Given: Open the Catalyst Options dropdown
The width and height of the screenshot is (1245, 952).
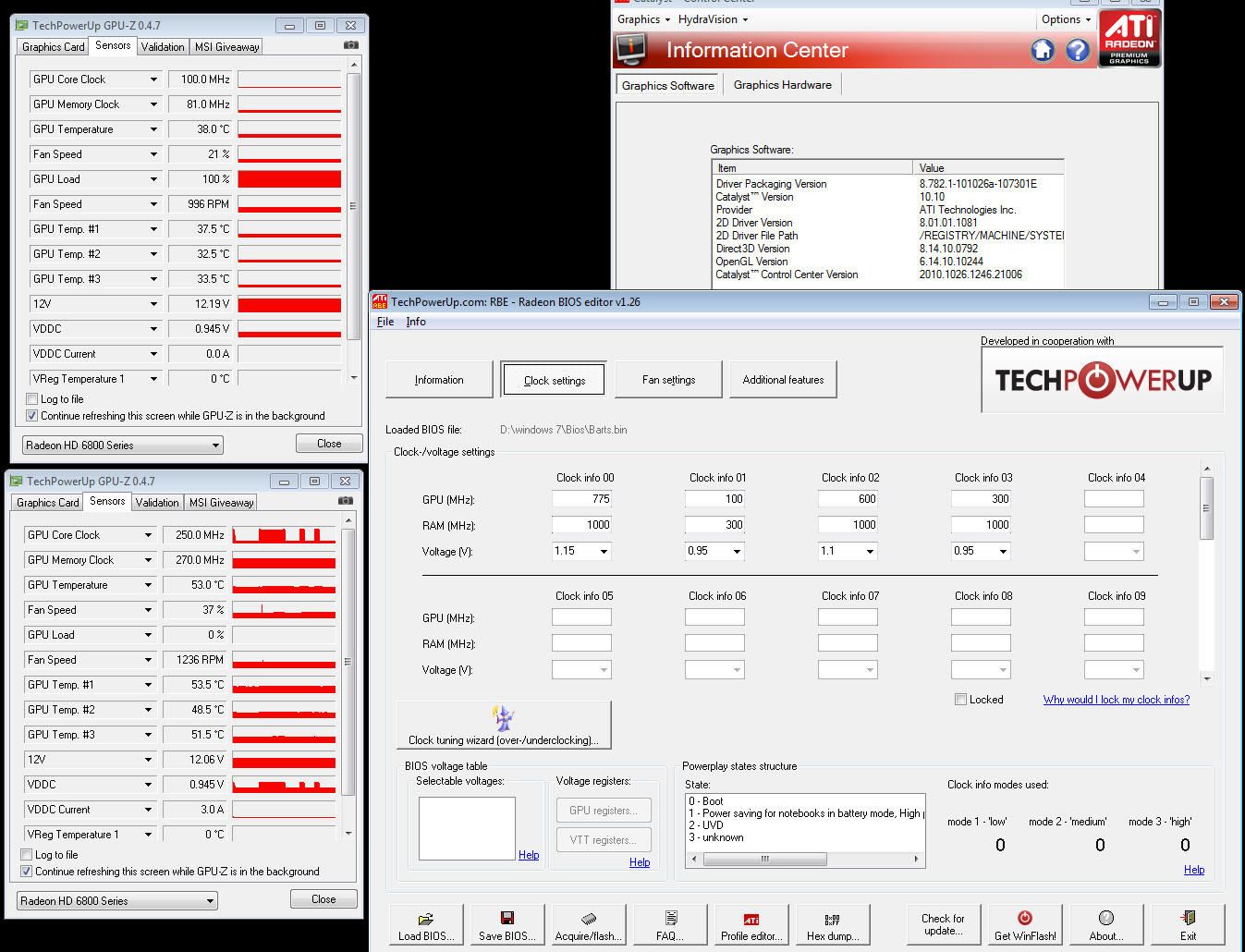Looking at the screenshot, I should pos(1067,19).
